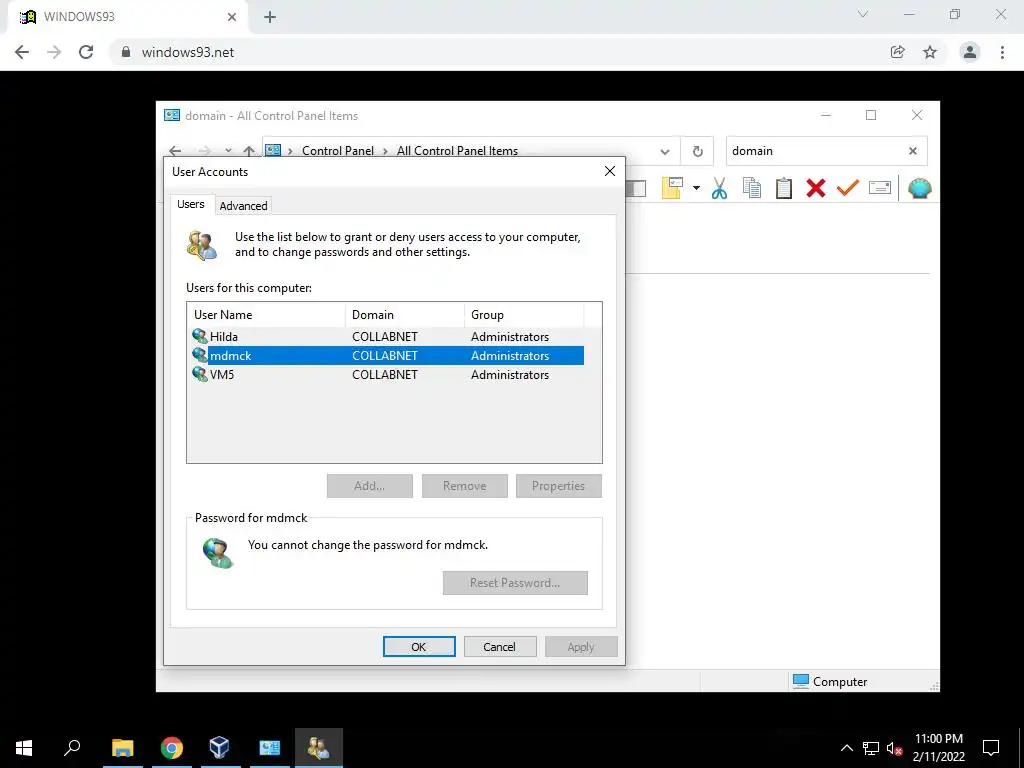Open VirtualBox from the taskbar
The width and height of the screenshot is (1024, 768).
pyautogui.click(x=219, y=748)
